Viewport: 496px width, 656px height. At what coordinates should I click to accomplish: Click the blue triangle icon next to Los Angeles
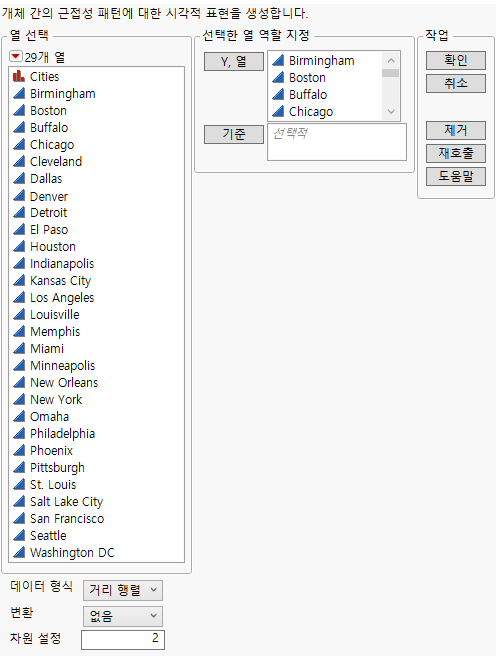point(19,297)
